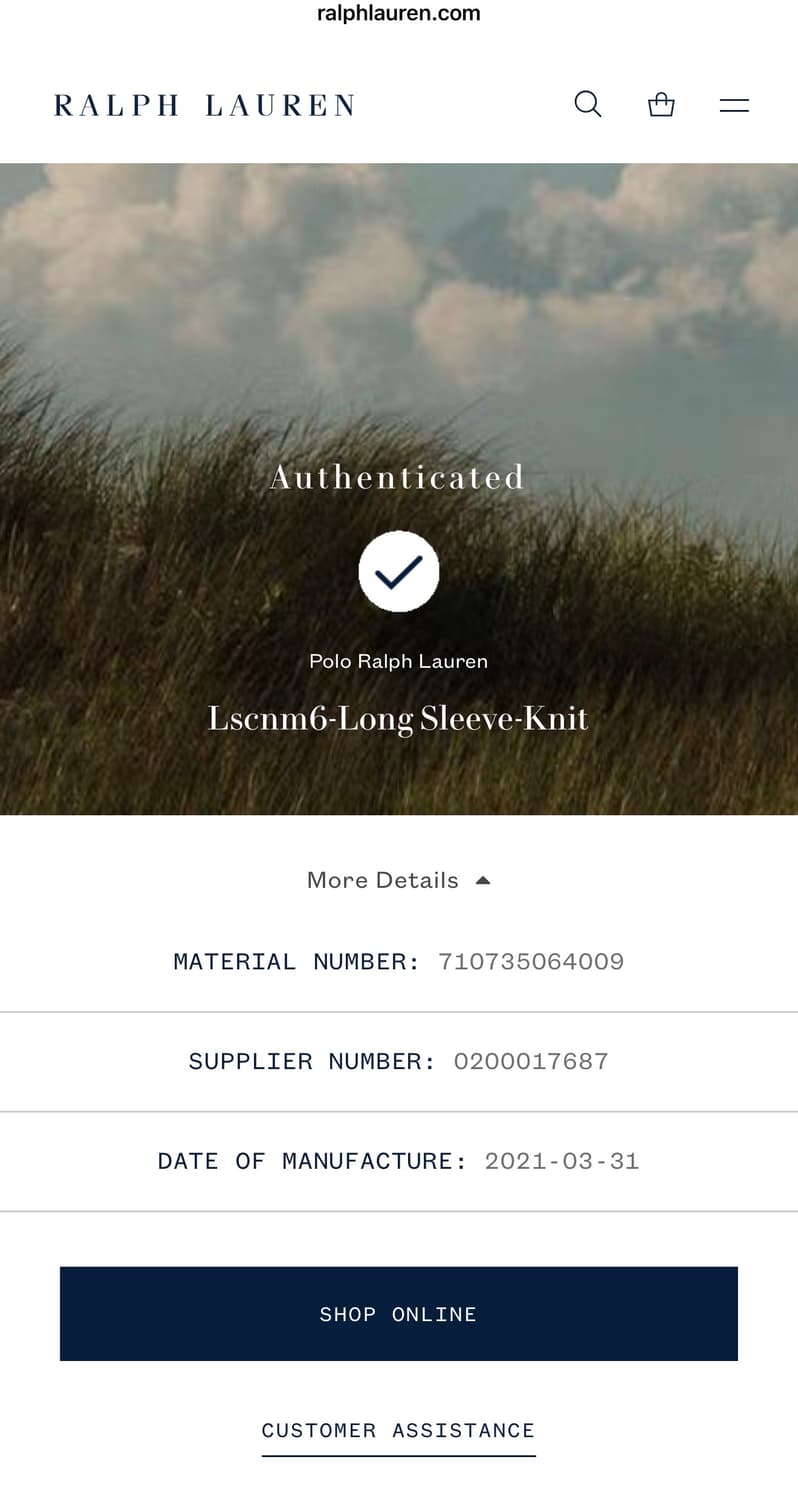This screenshot has width=798, height=1500.
Task: Click the Authenticated checkmark badge
Action: (x=398, y=571)
